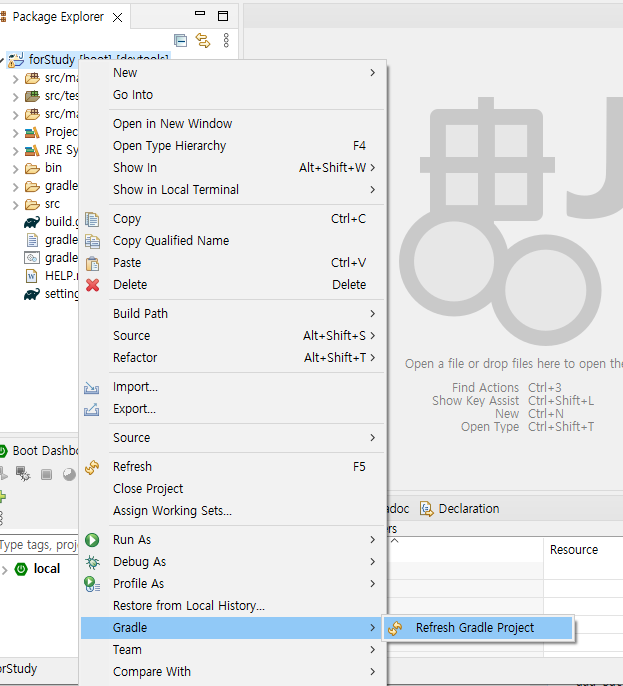Click the bin folder icon
This screenshot has height=686, width=623.
click(x=32, y=168)
